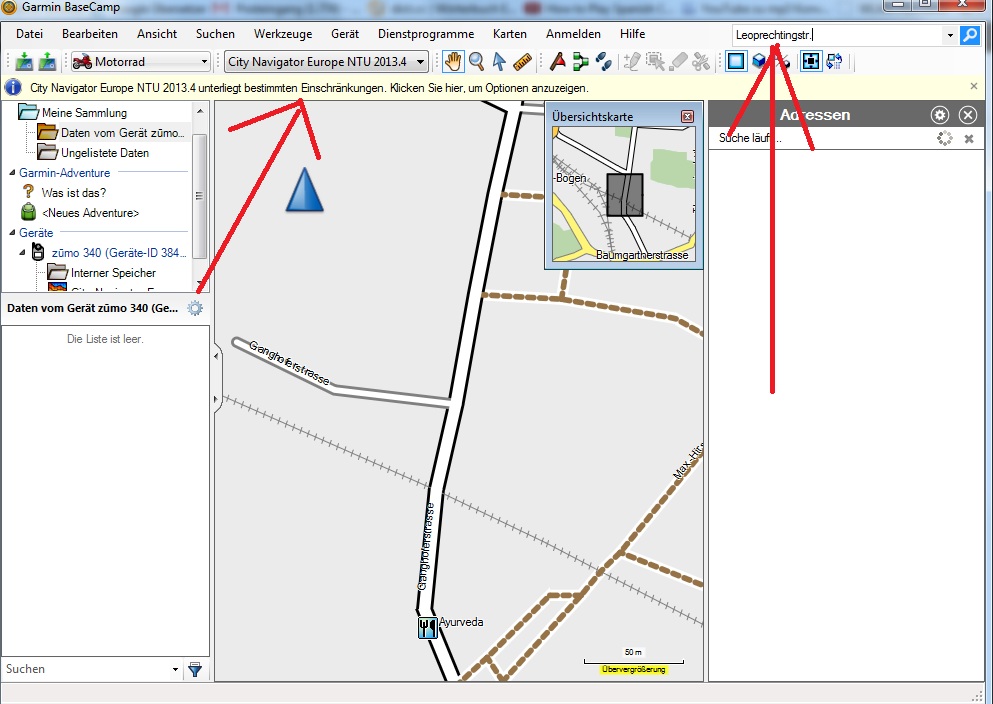Open the address search history dropdown arrow
Screen dimensions: 993x704
pyautogui.click(x=950, y=35)
